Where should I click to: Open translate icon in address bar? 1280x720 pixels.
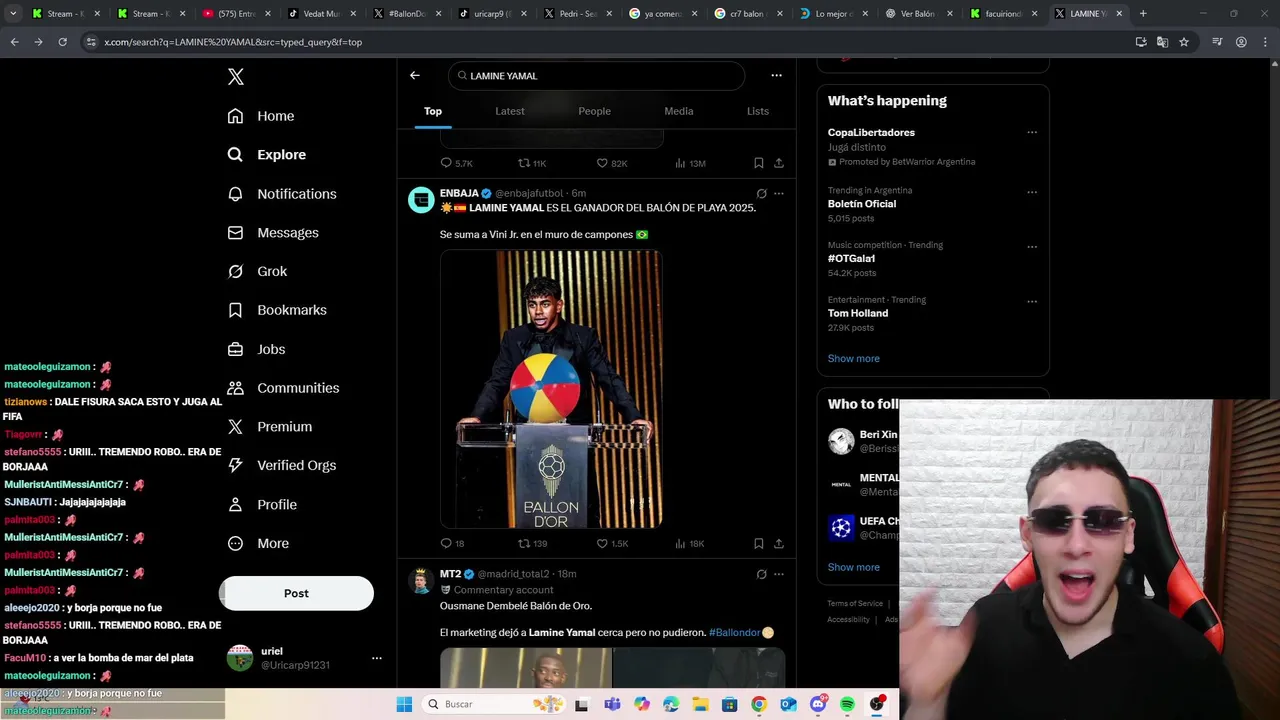(1162, 42)
